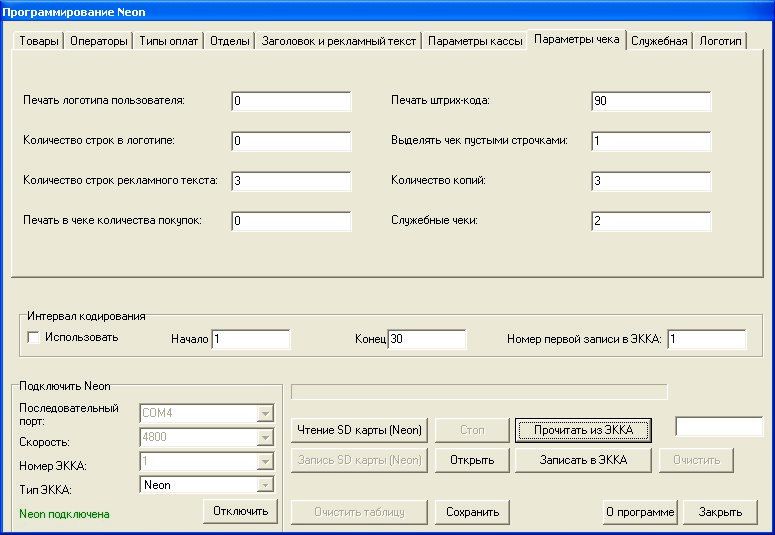Go to the Отделы tab
Screen dimensions: 775x535
click(x=229, y=41)
